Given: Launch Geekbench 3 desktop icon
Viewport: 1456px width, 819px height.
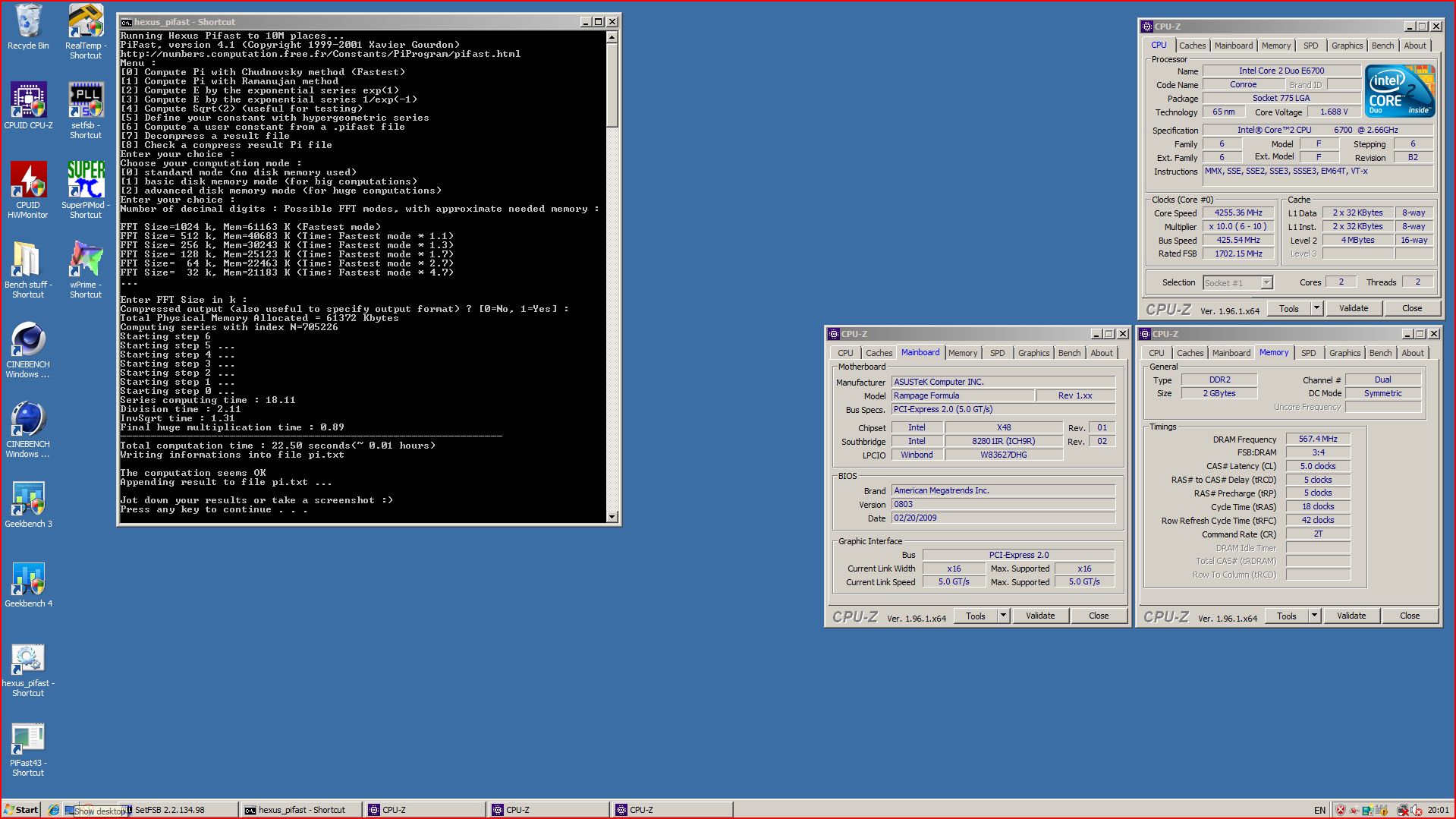Looking at the screenshot, I should pyautogui.click(x=28, y=505).
